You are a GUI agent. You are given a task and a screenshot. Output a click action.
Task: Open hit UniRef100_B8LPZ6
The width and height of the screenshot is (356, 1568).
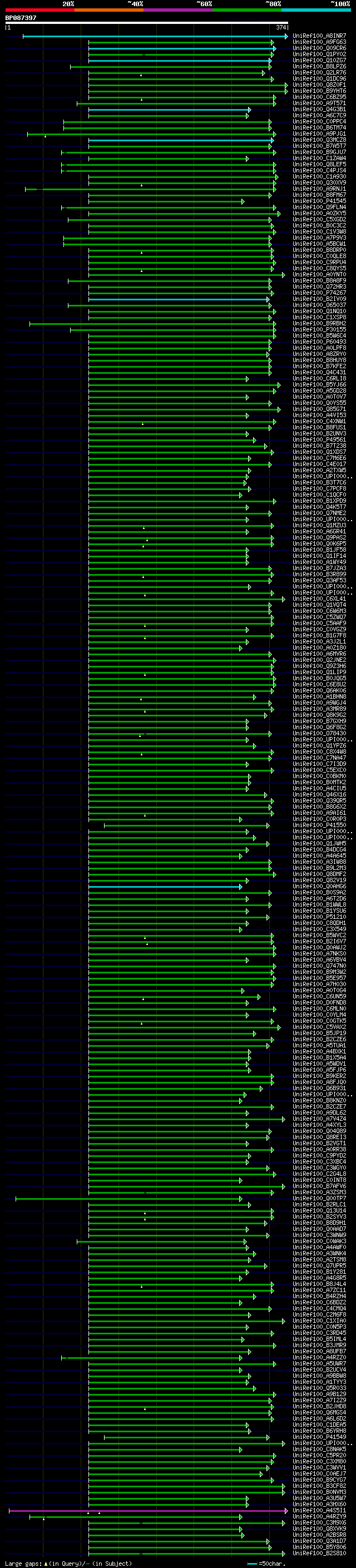point(319,66)
